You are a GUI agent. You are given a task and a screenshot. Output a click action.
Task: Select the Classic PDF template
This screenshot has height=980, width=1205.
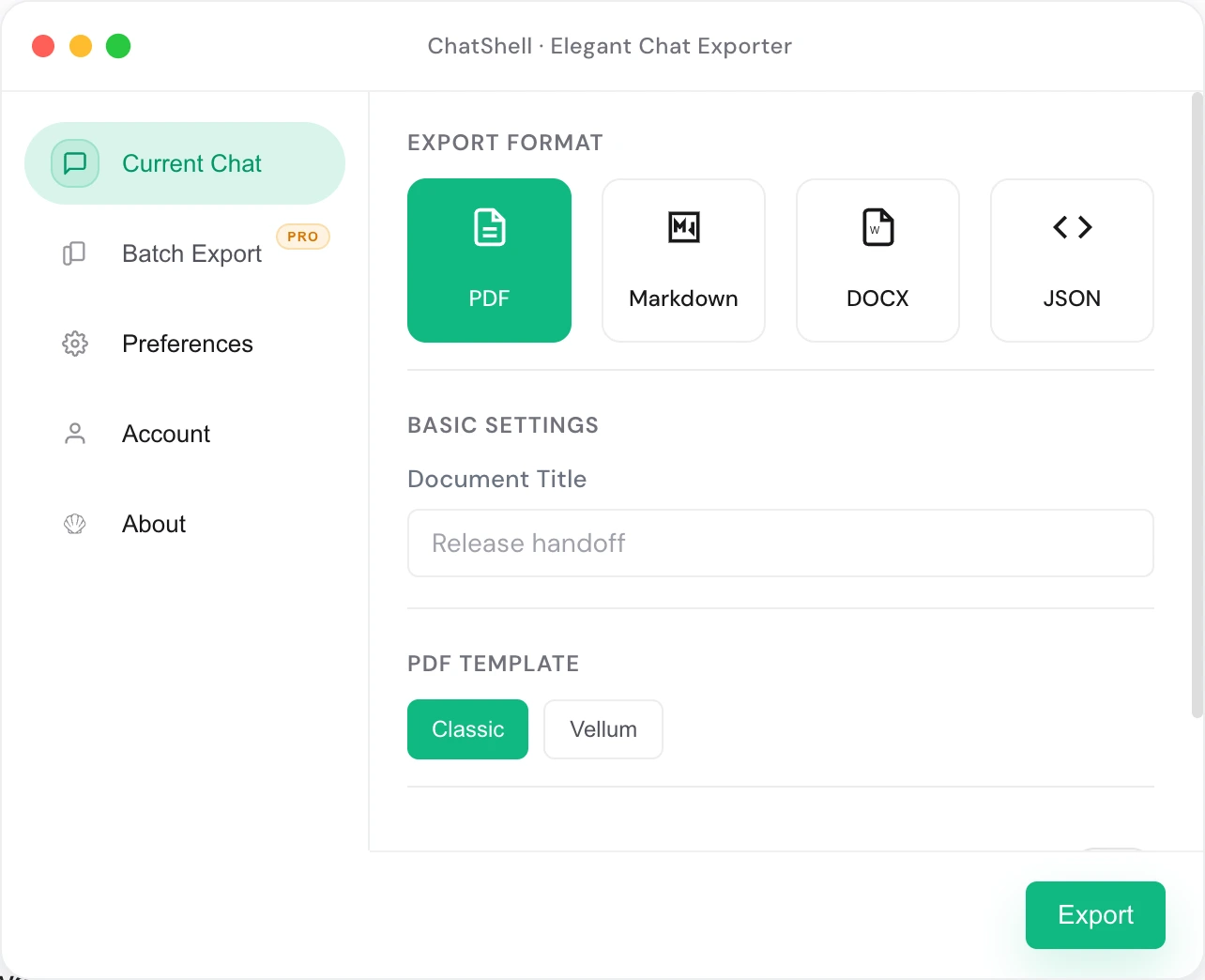pyautogui.click(x=467, y=729)
